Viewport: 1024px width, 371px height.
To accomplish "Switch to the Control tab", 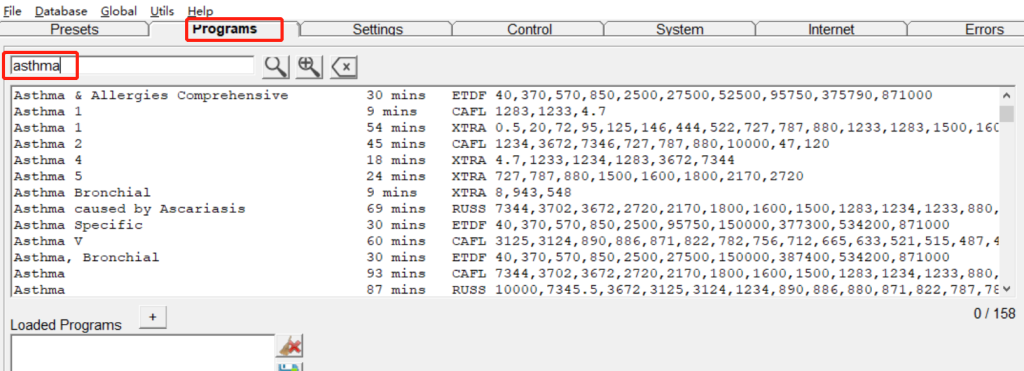I will (x=530, y=29).
